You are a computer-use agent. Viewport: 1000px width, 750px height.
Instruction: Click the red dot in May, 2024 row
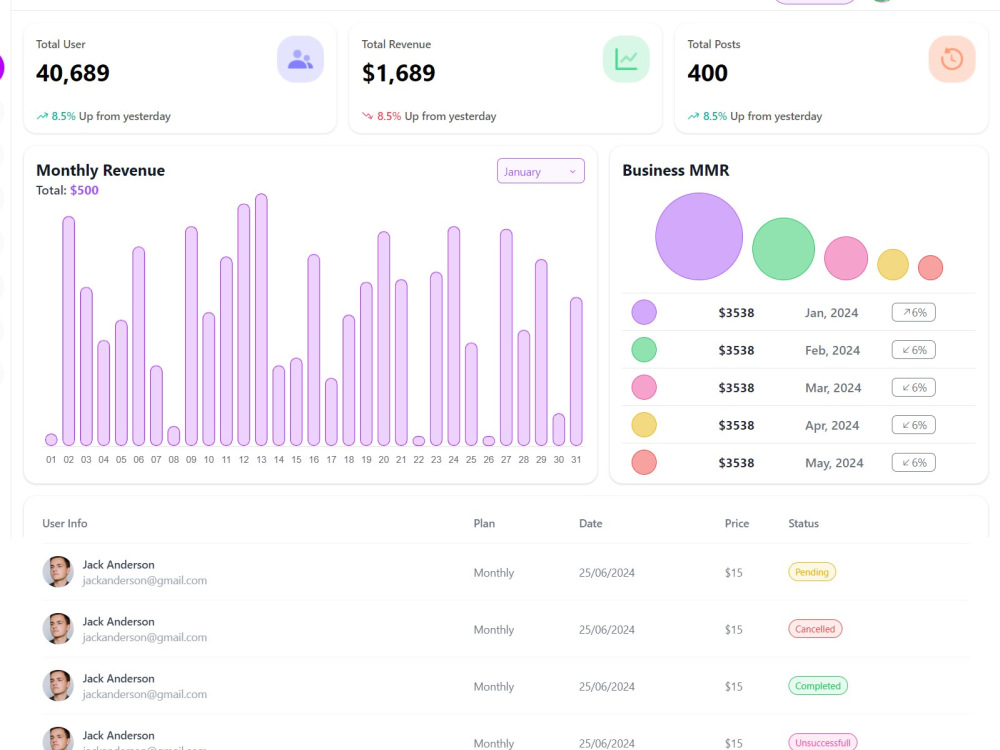click(x=644, y=462)
